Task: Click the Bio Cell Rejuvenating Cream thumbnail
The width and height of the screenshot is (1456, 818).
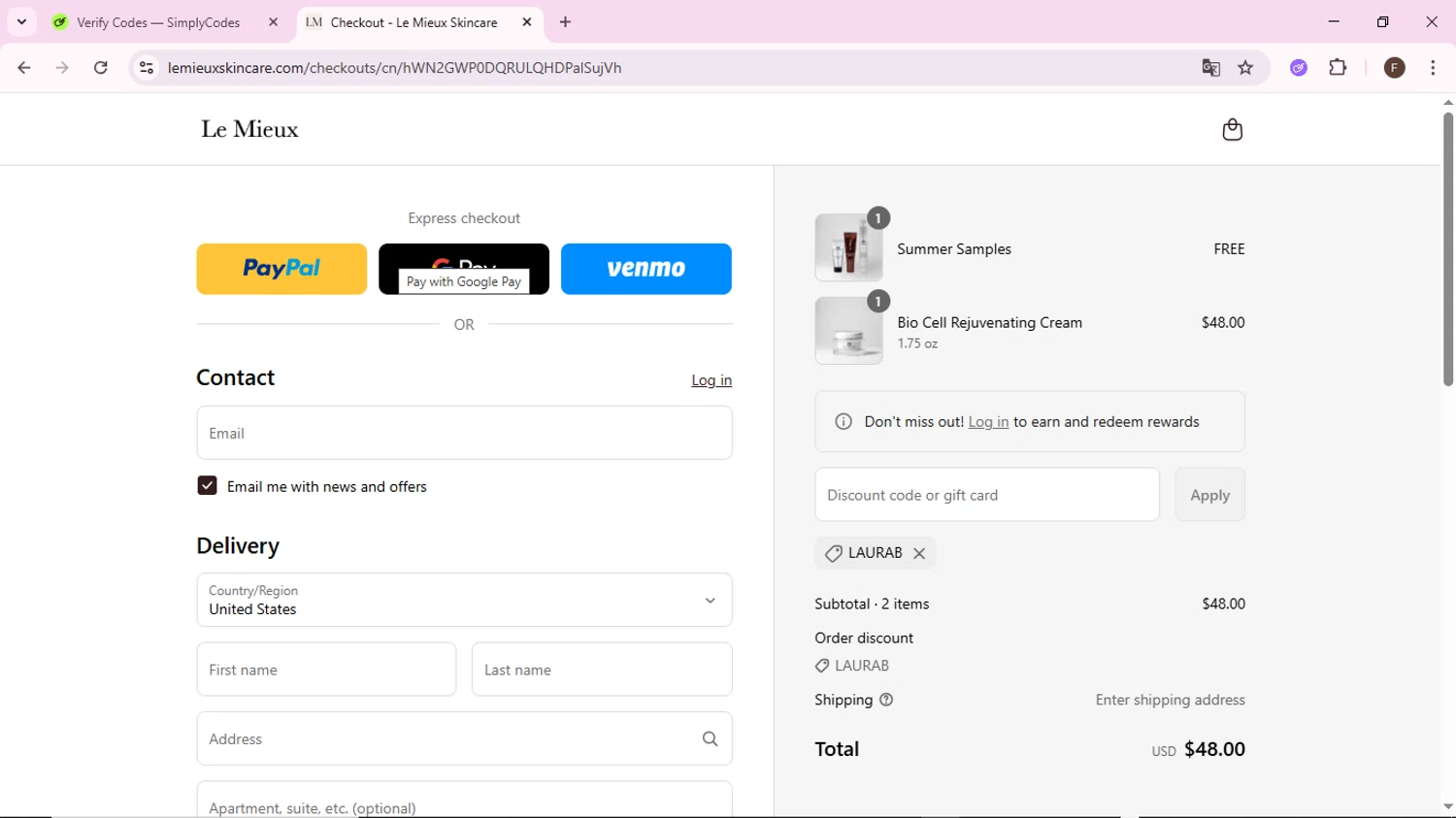Action: tap(848, 331)
